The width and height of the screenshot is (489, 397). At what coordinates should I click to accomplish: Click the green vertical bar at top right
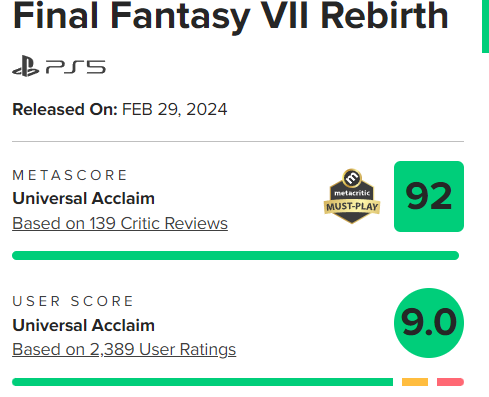click(485, 26)
